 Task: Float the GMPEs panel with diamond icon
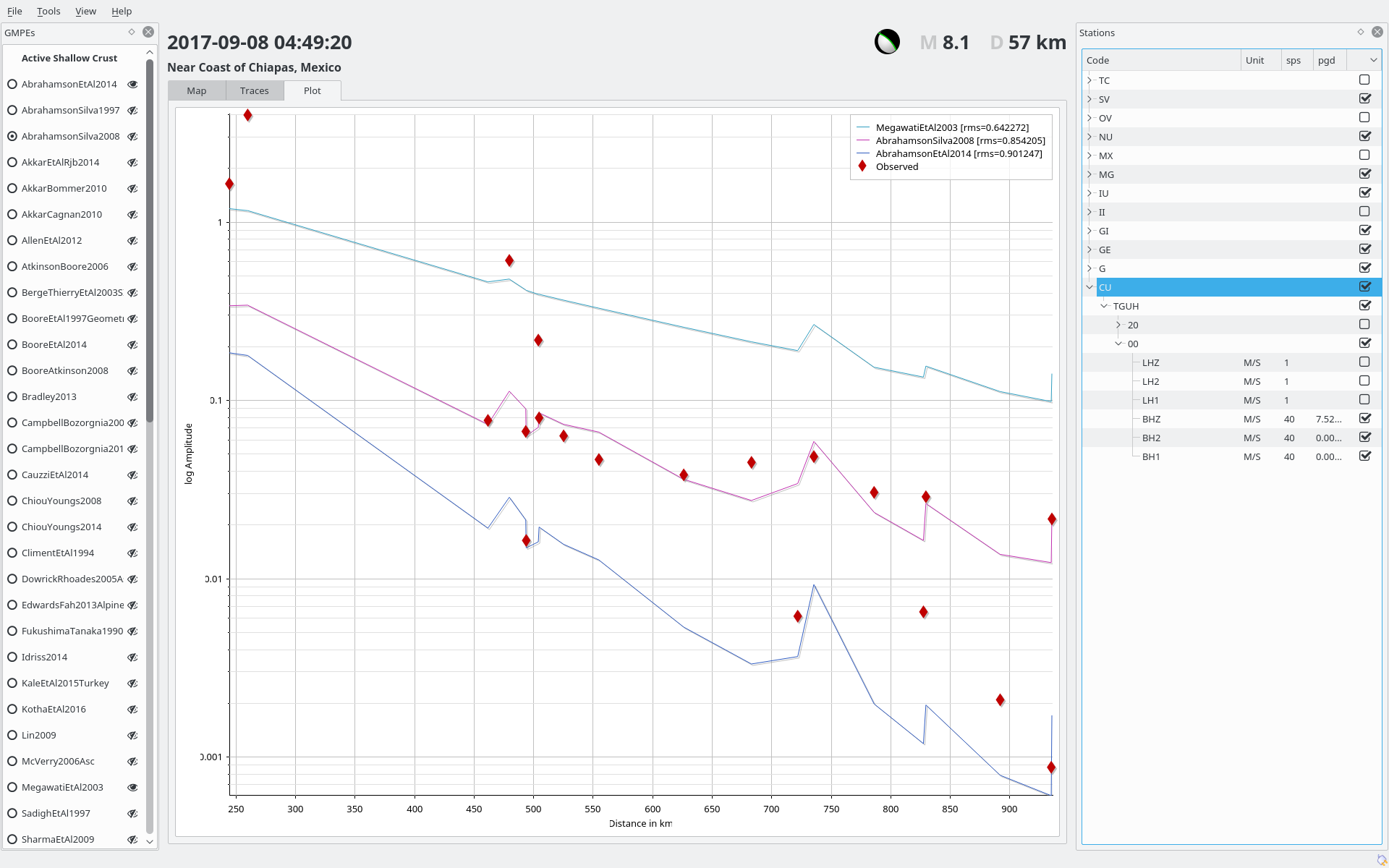(132, 32)
